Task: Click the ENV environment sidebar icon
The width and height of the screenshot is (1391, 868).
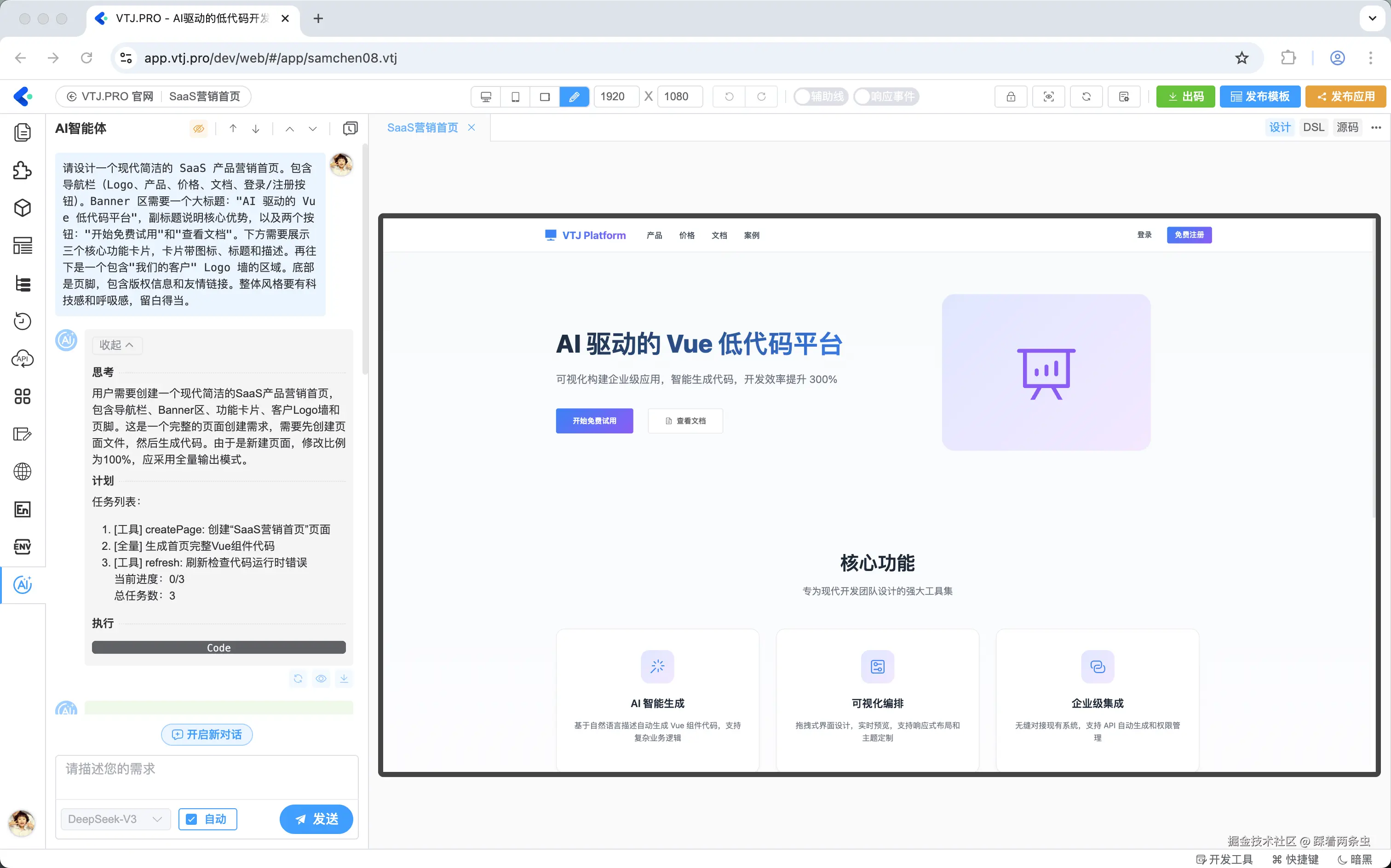Action: [x=23, y=547]
